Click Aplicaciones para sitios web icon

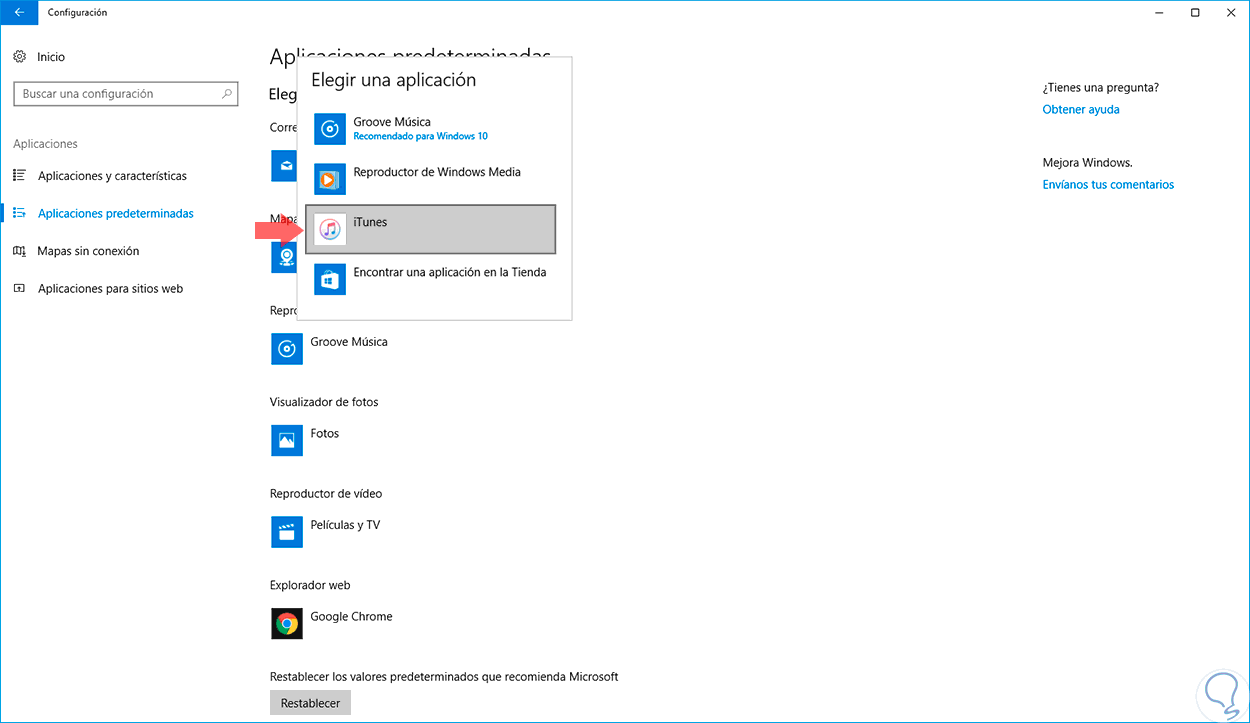19,288
